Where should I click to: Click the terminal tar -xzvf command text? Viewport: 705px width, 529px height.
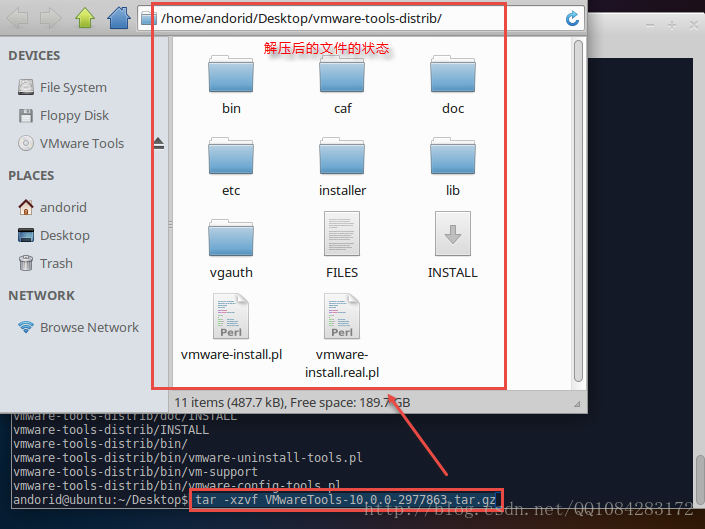(x=346, y=500)
